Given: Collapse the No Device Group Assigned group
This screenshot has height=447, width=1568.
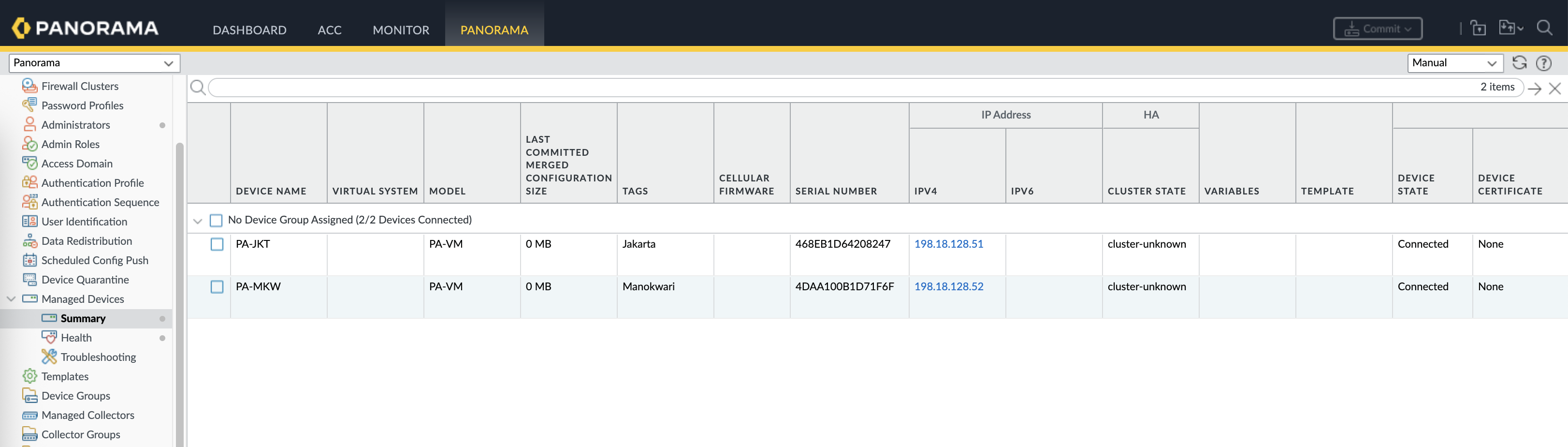Looking at the screenshot, I should click(x=197, y=221).
